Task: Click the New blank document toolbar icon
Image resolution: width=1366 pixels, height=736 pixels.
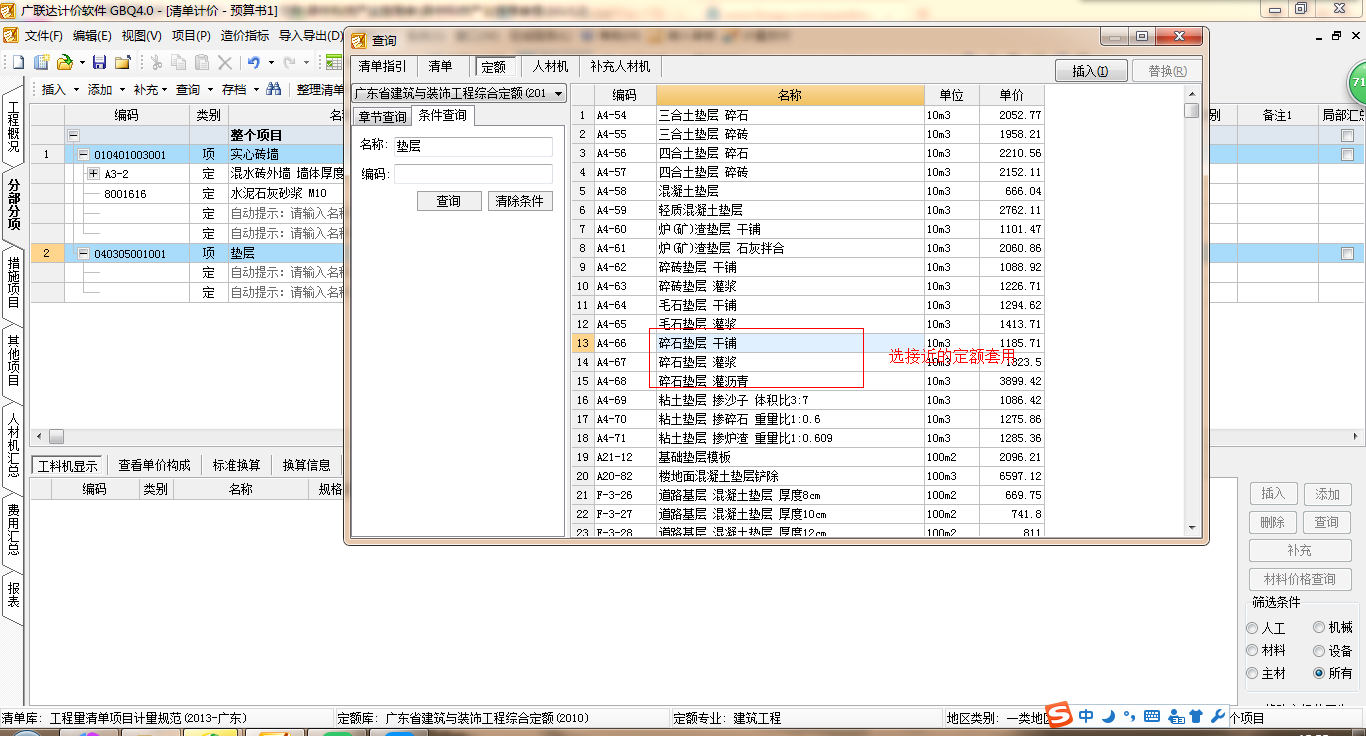Action: pos(18,62)
